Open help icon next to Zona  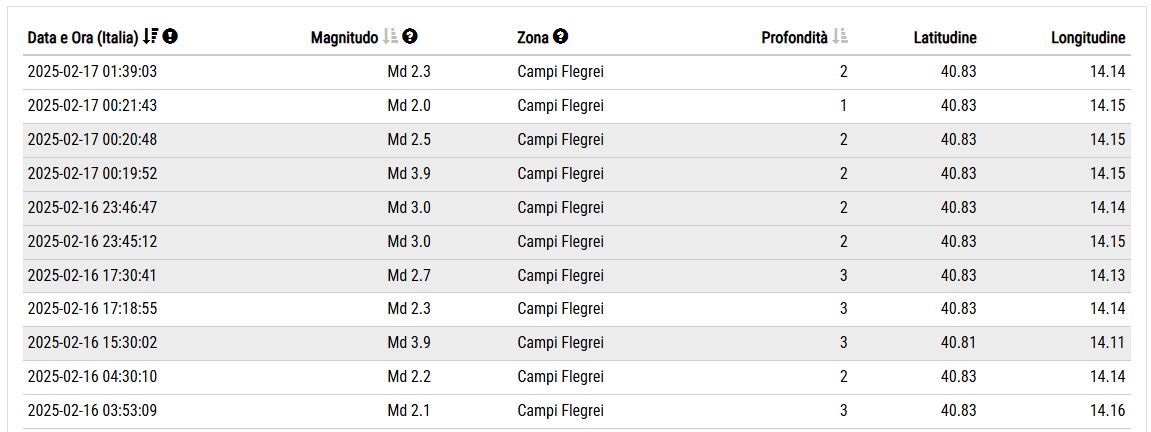point(561,36)
